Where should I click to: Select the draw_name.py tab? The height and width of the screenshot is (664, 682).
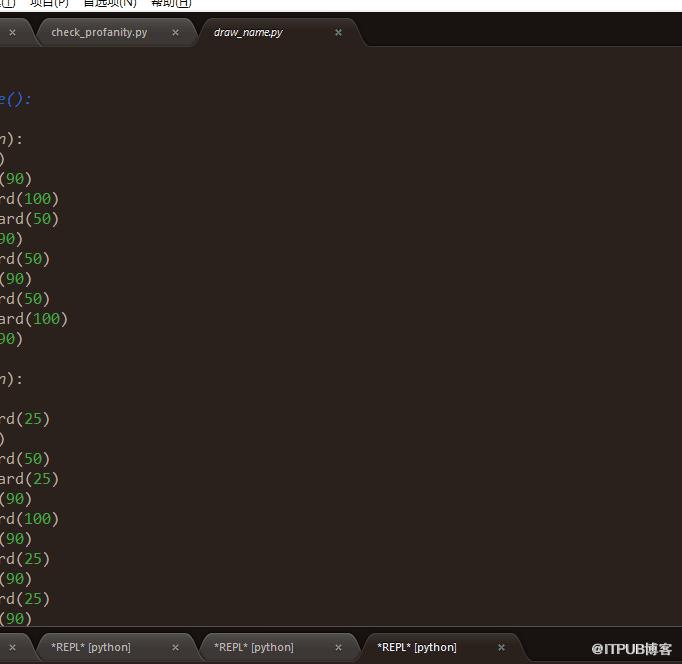click(x=248, y=33)
